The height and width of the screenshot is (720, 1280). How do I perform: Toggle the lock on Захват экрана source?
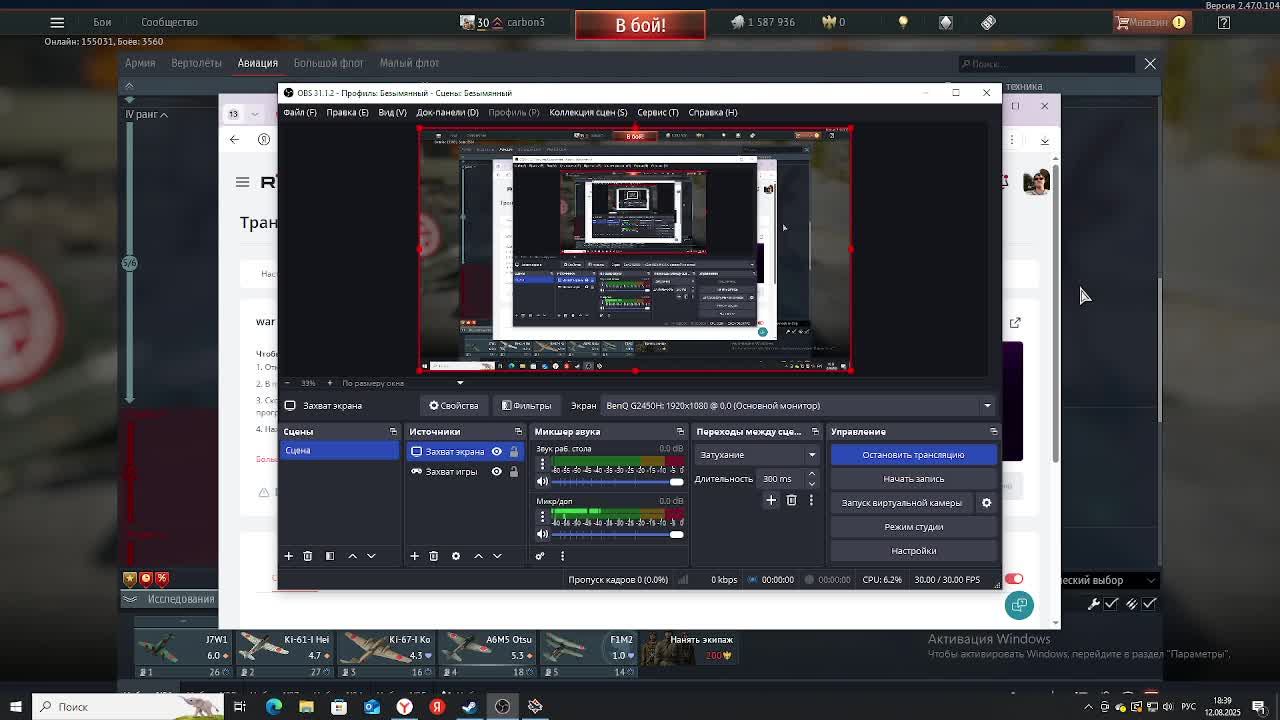tap(514, 452)
